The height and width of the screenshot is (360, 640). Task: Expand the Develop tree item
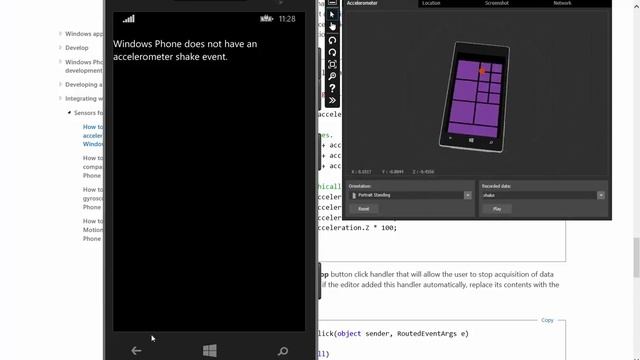coord(60,47)
